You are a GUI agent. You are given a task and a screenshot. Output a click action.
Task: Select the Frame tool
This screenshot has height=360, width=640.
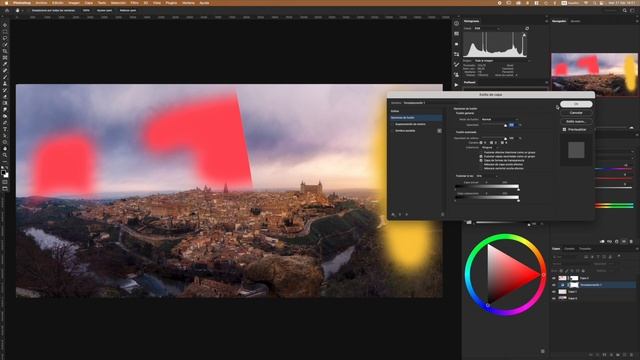(x=5, y=58)
